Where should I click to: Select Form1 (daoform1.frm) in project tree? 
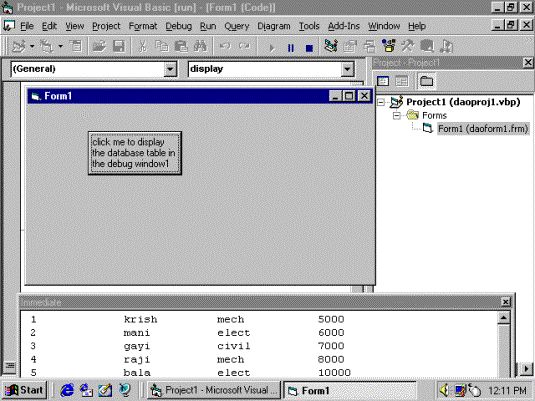(483, 129)
